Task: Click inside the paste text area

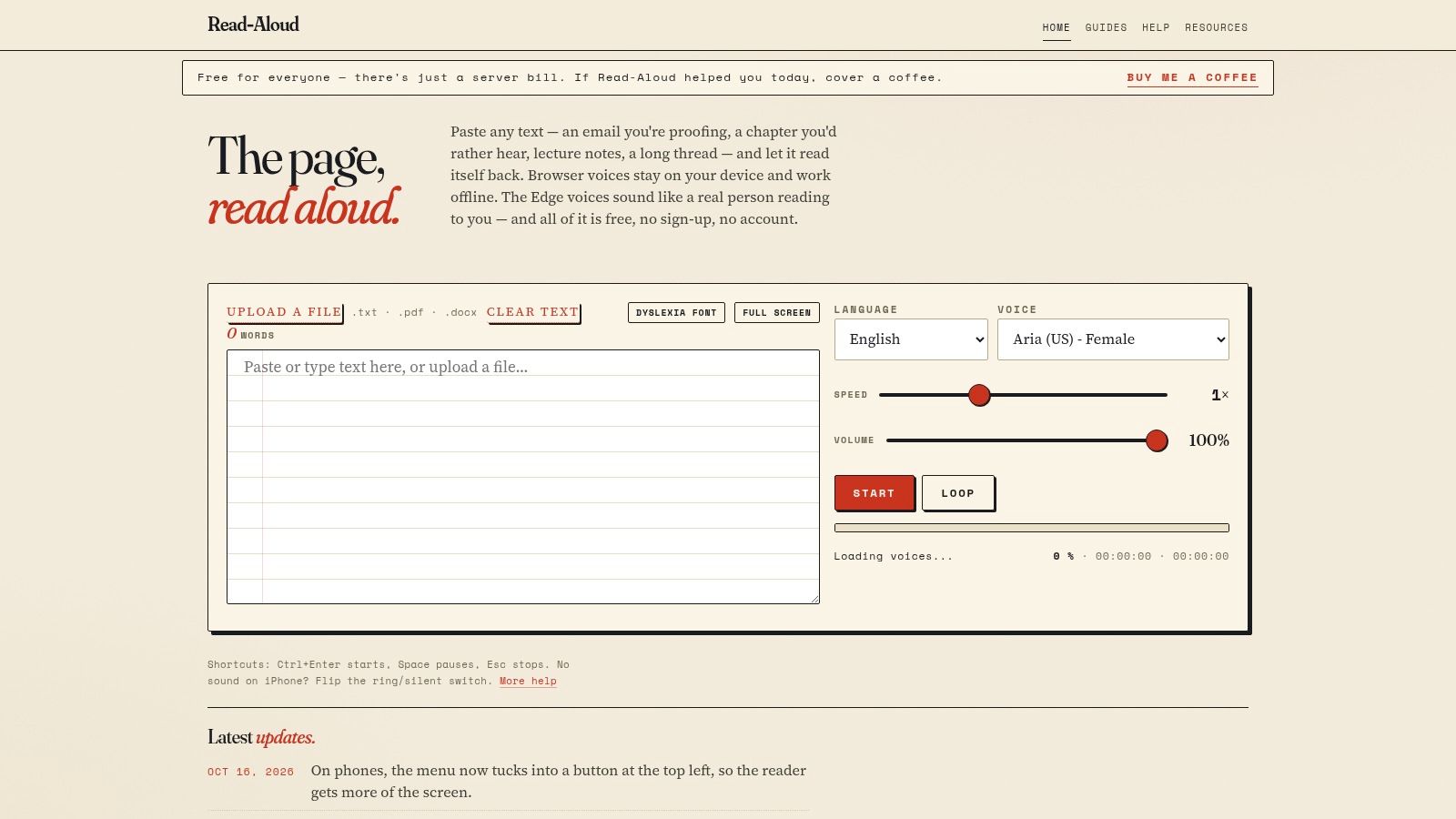Action: (523, 477)
